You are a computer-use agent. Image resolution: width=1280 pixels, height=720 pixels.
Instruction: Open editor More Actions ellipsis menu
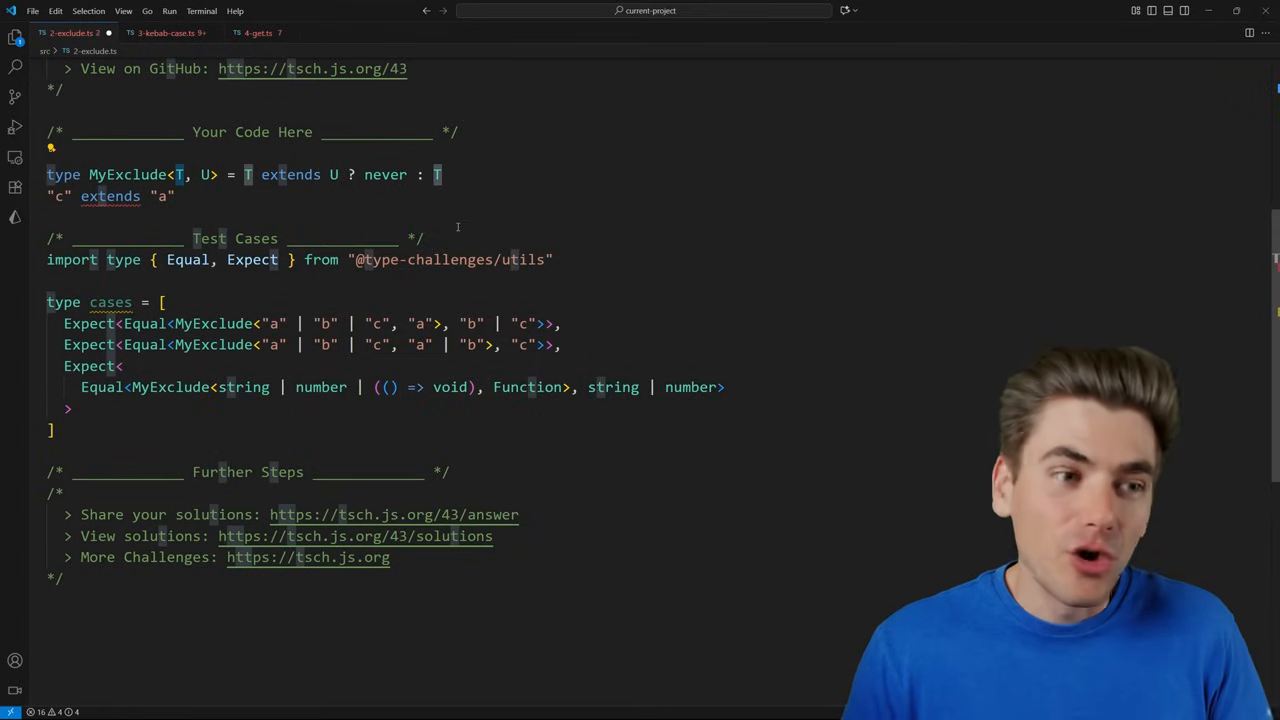point(1265,33)
